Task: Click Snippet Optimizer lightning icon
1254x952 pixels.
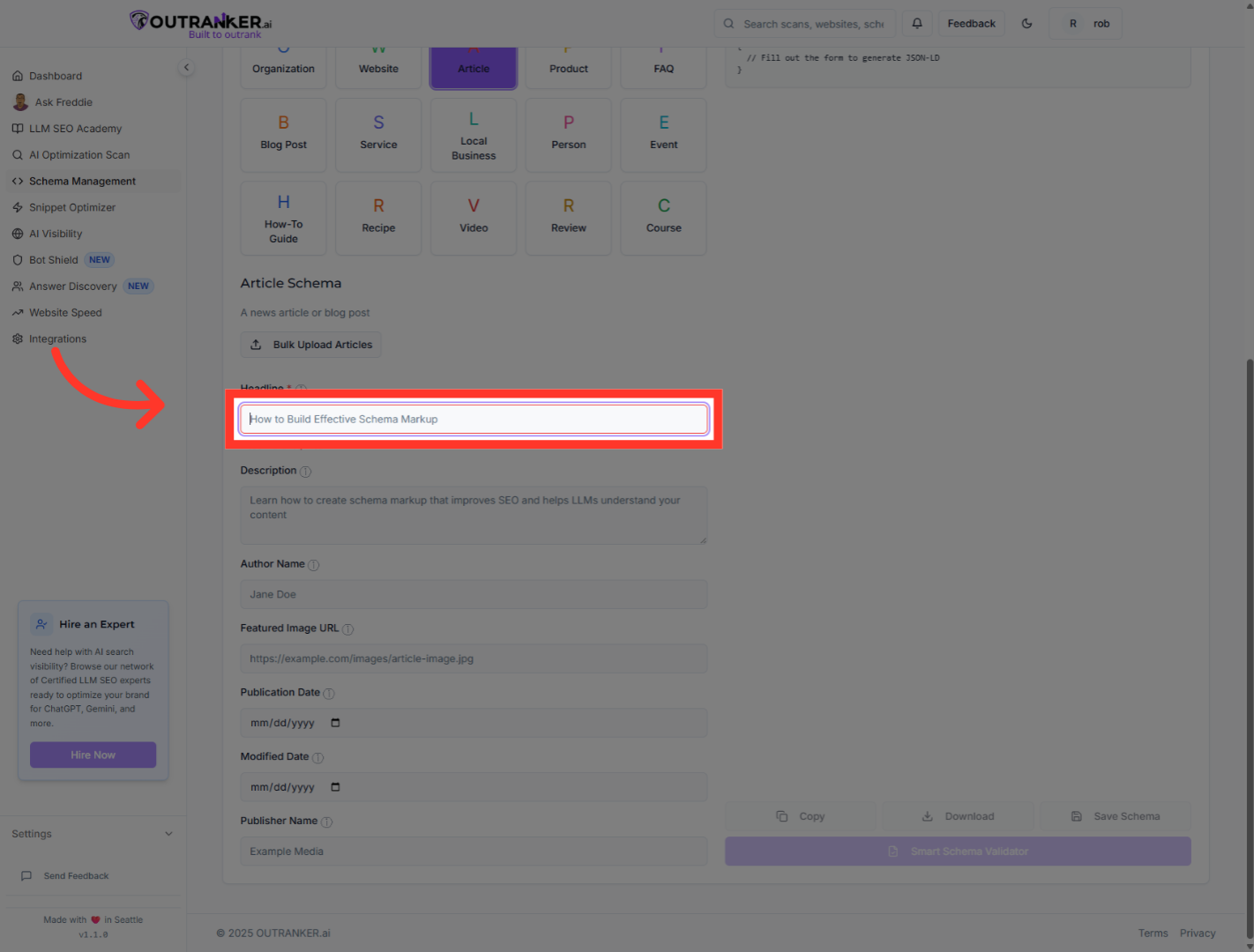Action: 18,208
